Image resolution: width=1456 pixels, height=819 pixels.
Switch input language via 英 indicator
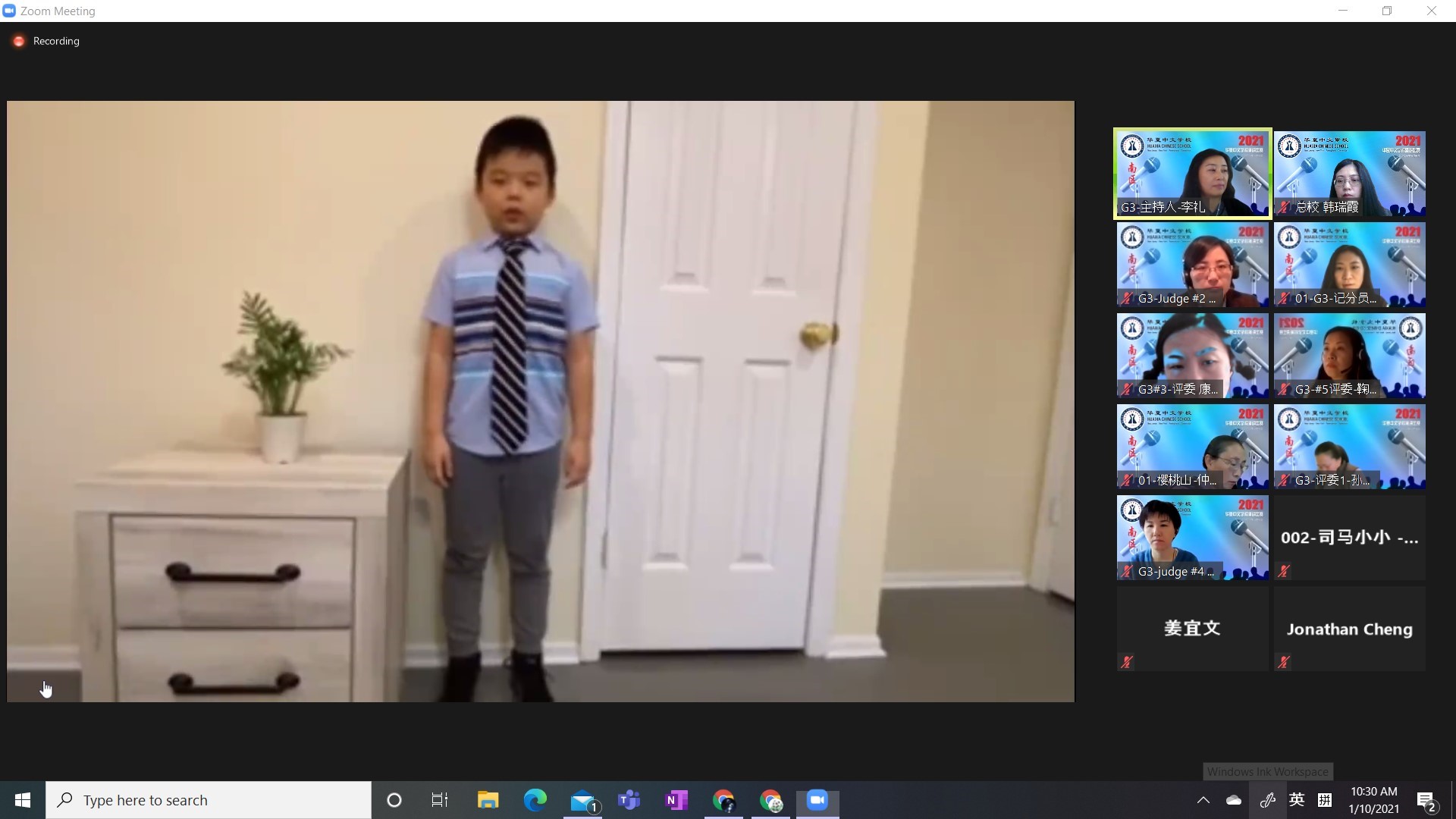click(x=1297, y=800)
